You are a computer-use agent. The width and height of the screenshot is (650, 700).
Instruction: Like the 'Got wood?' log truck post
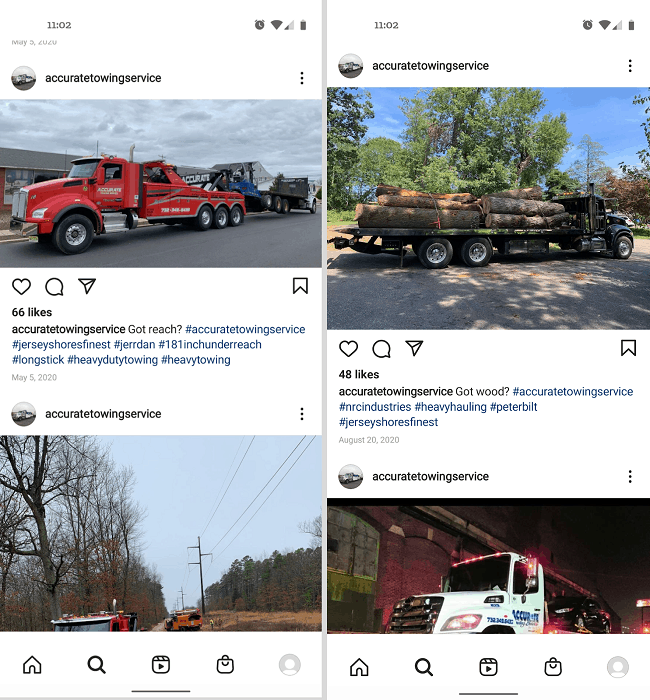click(x=348, y=349)
